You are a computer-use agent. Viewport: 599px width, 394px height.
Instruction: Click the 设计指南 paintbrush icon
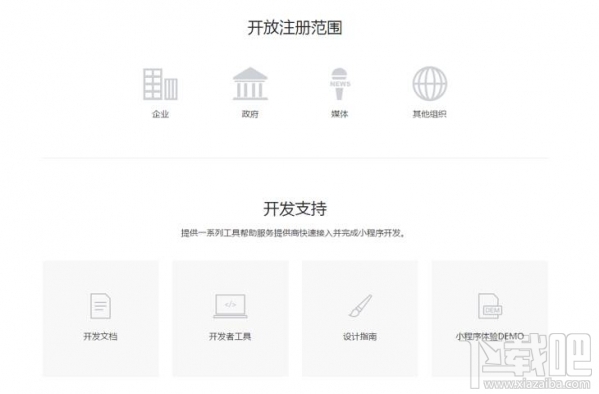[x=360, y=306]
